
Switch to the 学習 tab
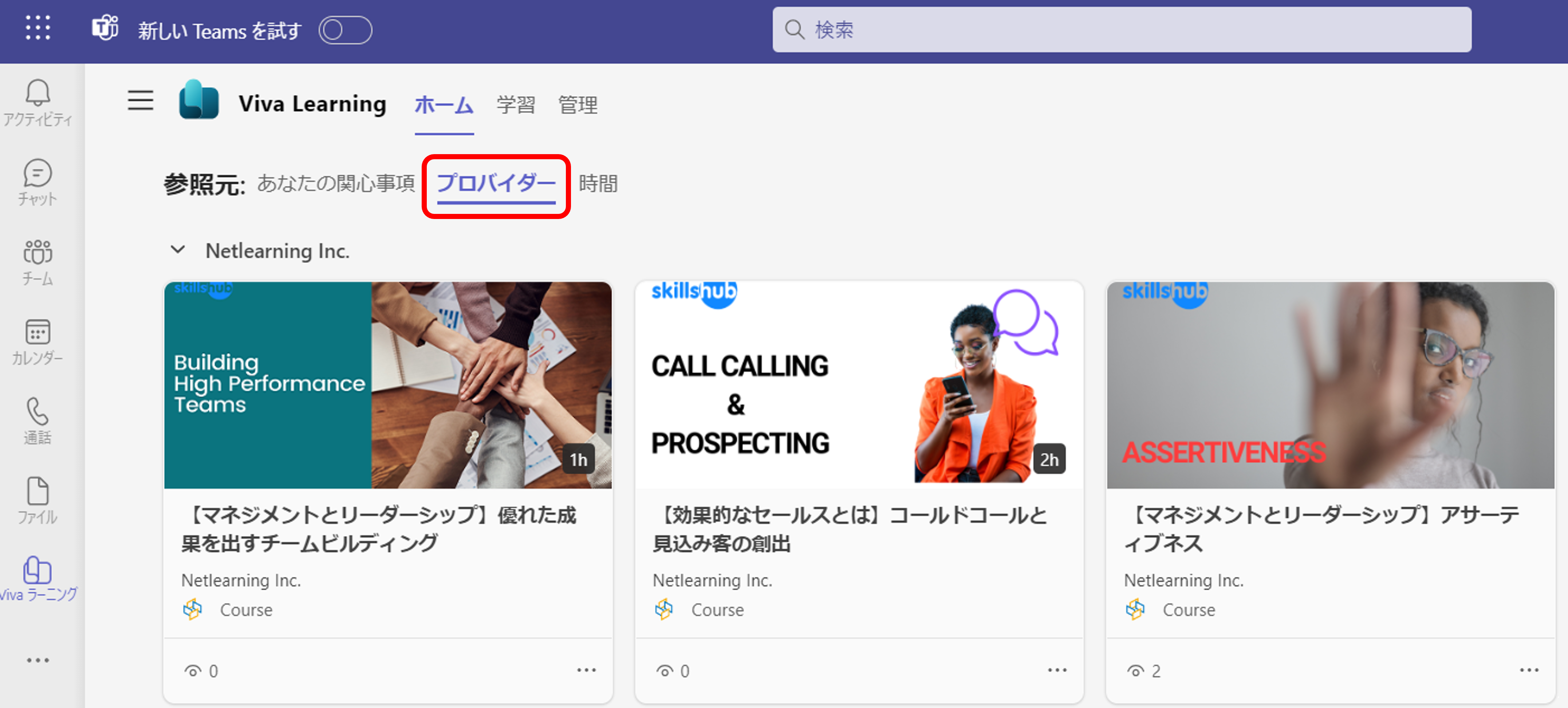pyautogui.click(x=516, y=105)
